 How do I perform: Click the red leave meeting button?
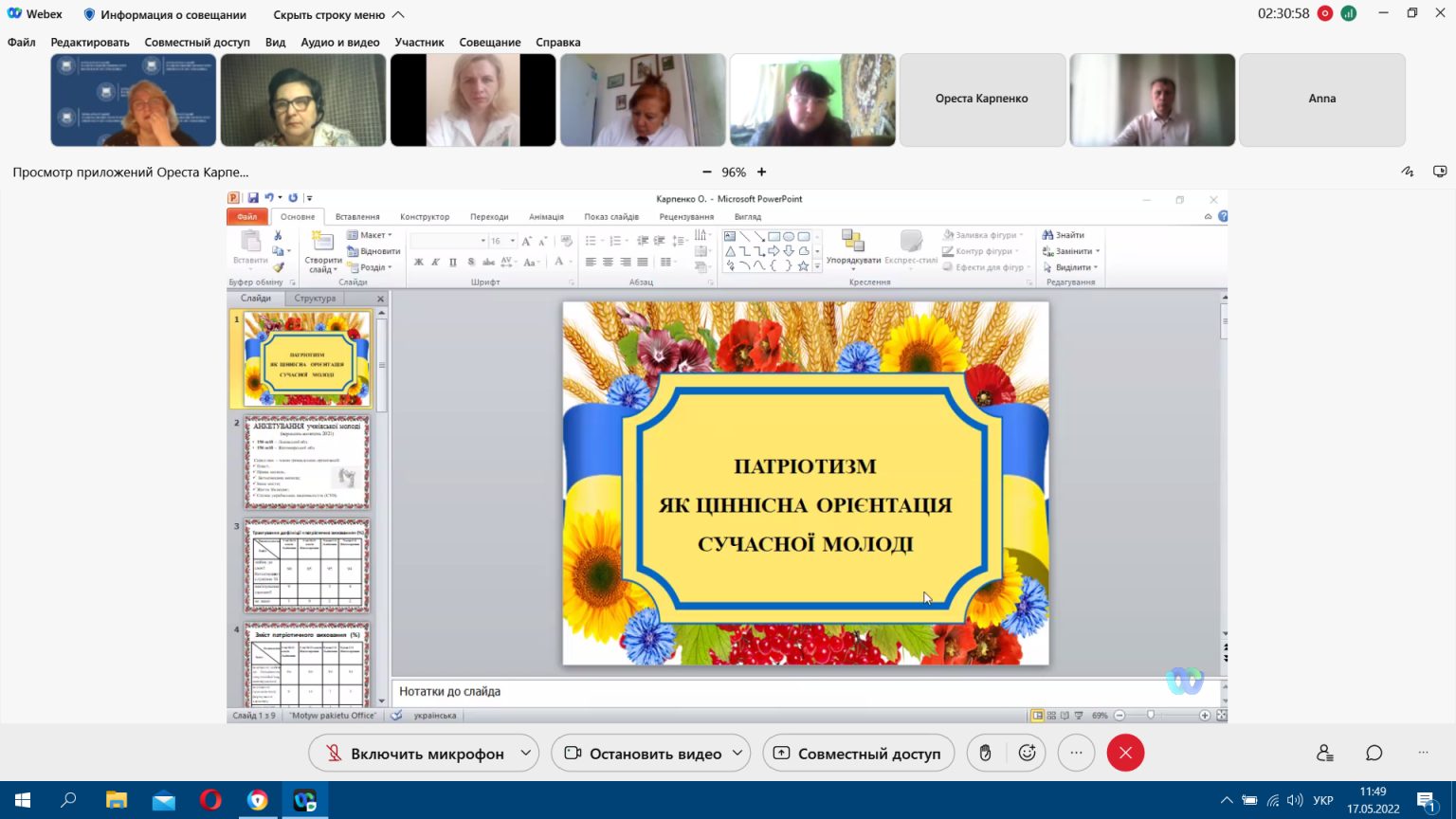(1125, 753)
